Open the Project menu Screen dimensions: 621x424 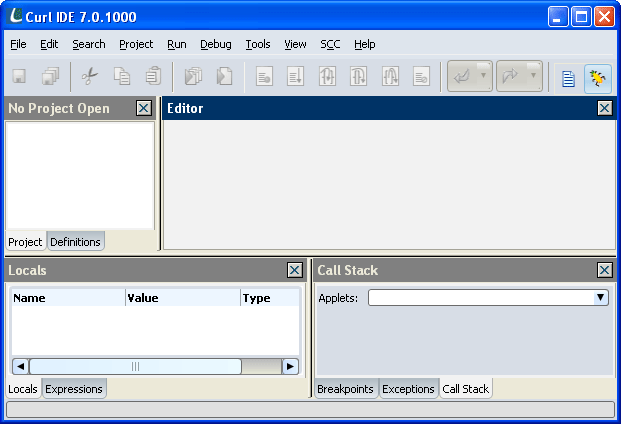point(136,44)
